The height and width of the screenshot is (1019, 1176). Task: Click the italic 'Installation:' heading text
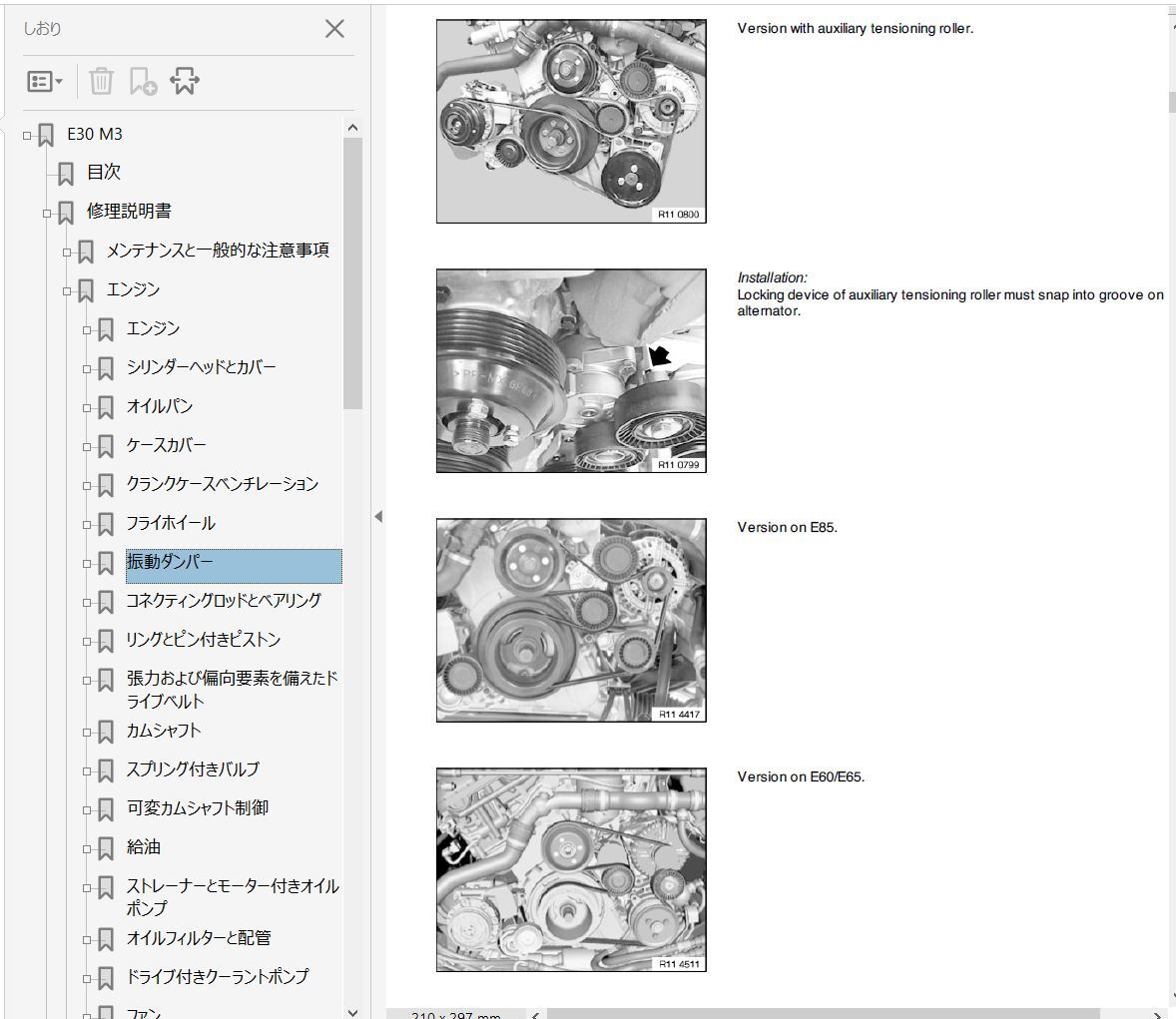[x=772, y=277]
